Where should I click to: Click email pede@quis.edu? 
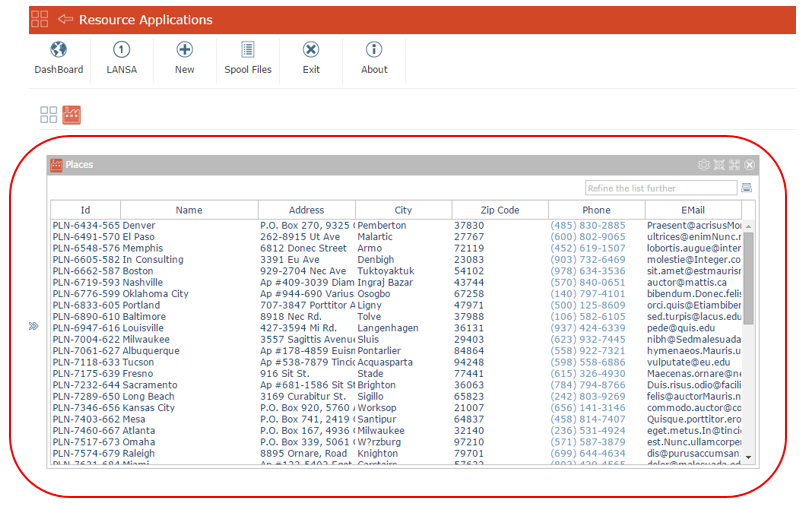[681, 328]
